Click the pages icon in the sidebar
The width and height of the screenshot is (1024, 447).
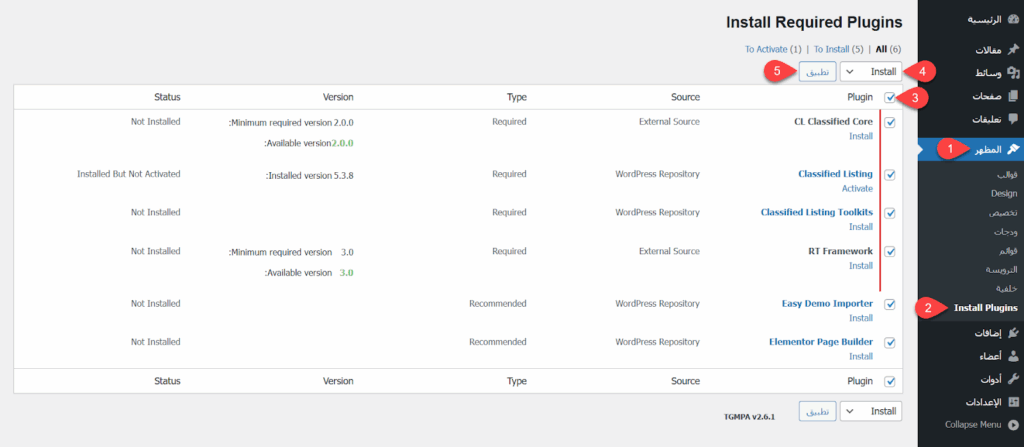[x=1013, y=97]
